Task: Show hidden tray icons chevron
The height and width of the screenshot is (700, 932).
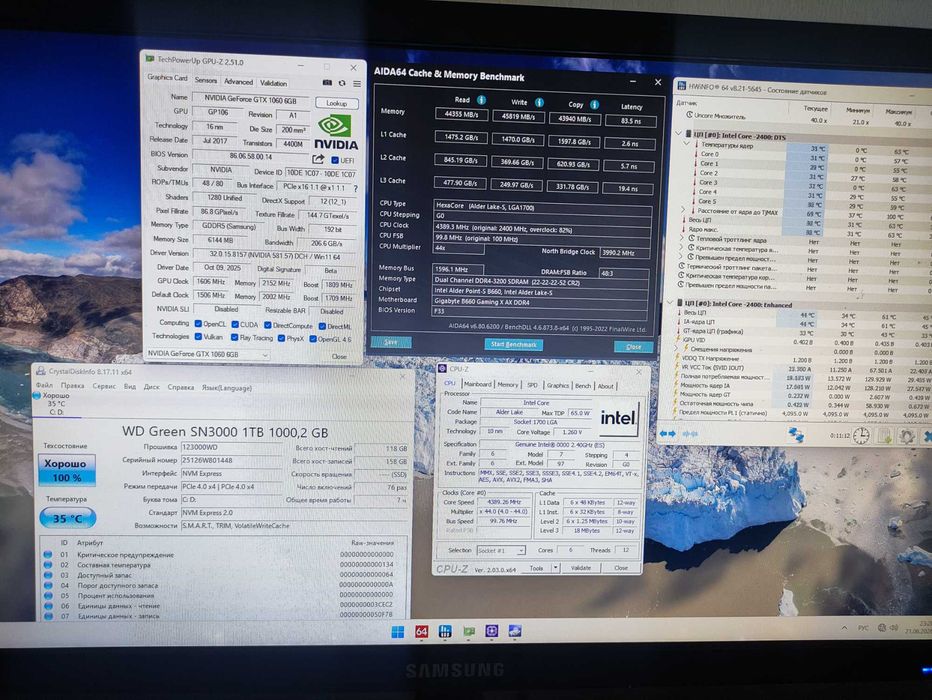Action: pos(845,628)
